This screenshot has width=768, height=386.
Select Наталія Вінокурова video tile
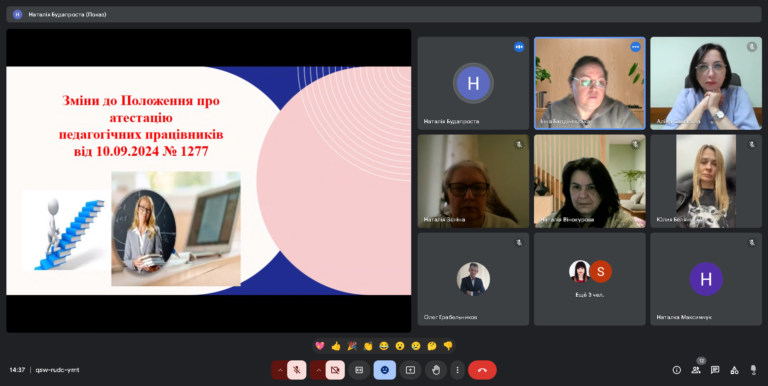(590, 181)
